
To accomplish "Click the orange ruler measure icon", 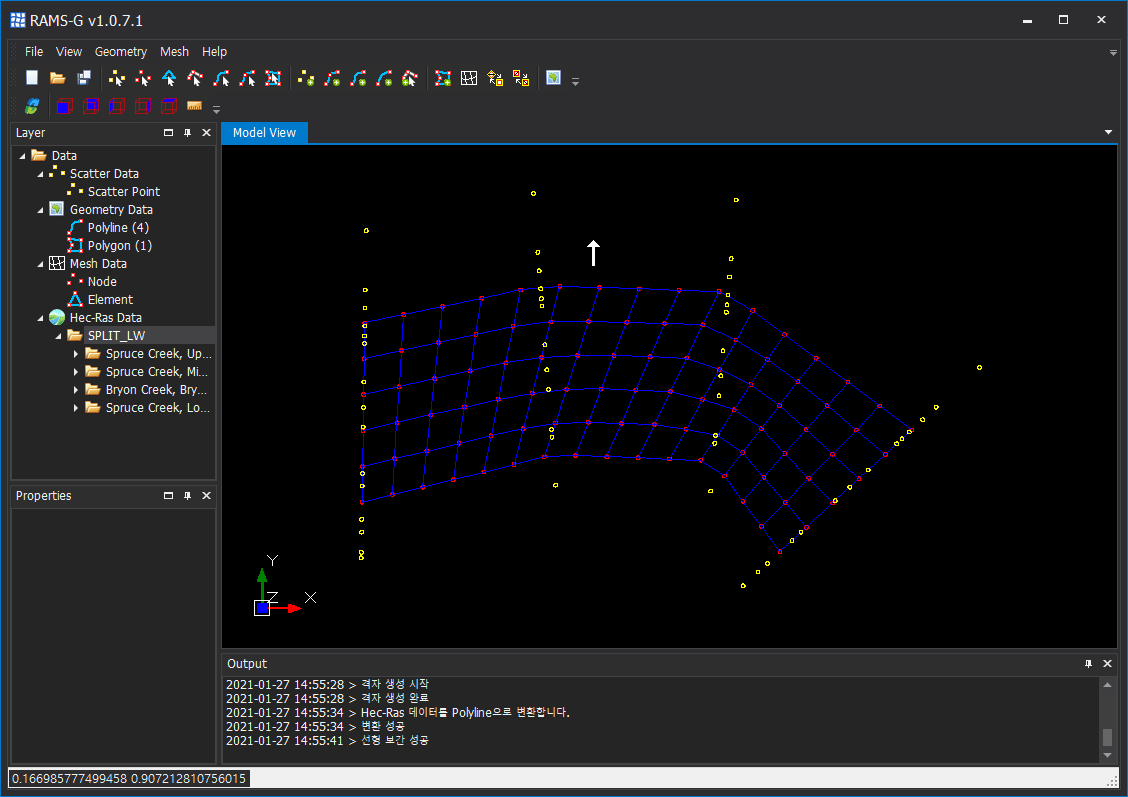I will tap(194, 106).
